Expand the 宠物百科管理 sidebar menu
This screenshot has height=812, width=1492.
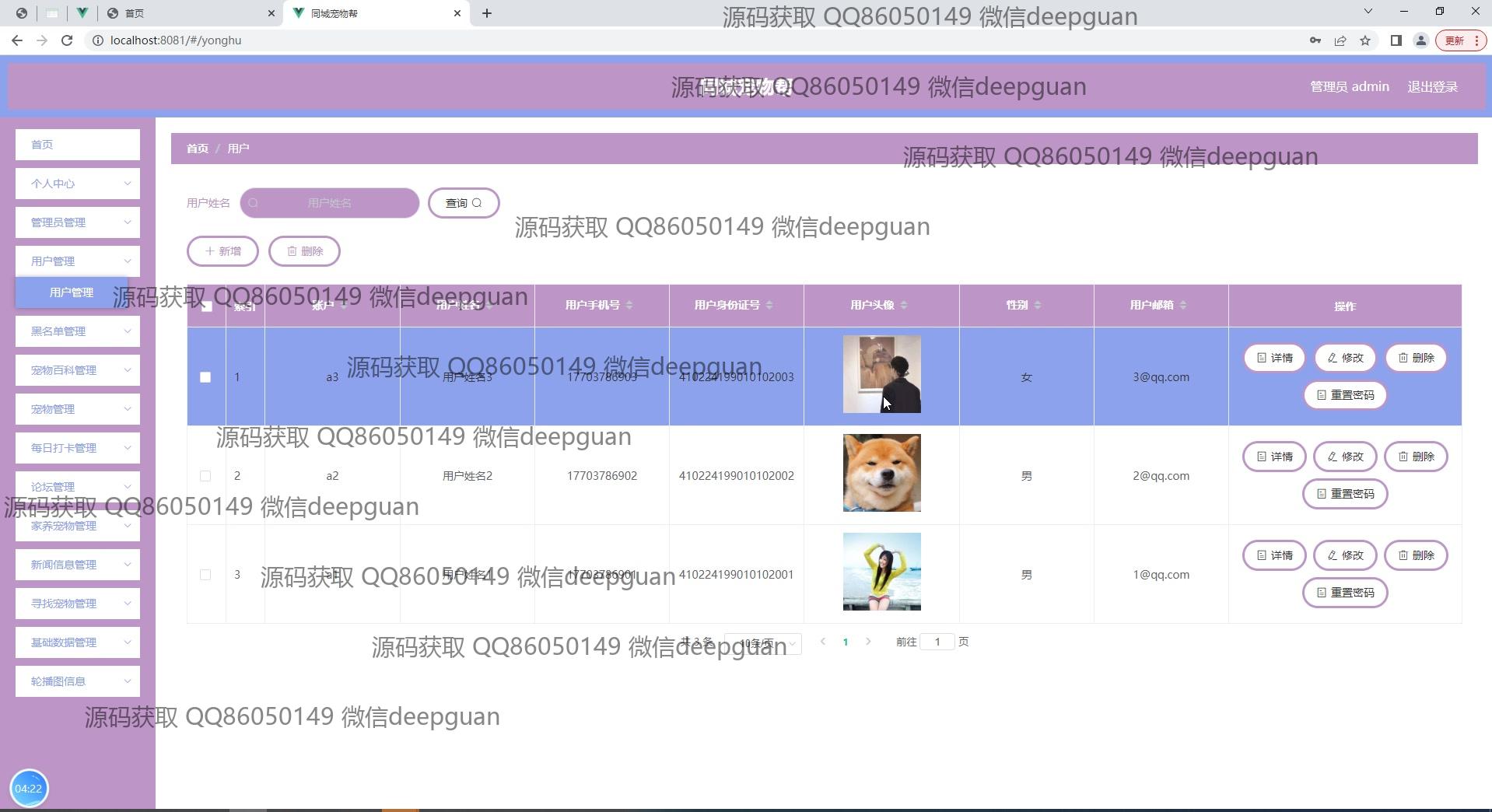point(78,370)
